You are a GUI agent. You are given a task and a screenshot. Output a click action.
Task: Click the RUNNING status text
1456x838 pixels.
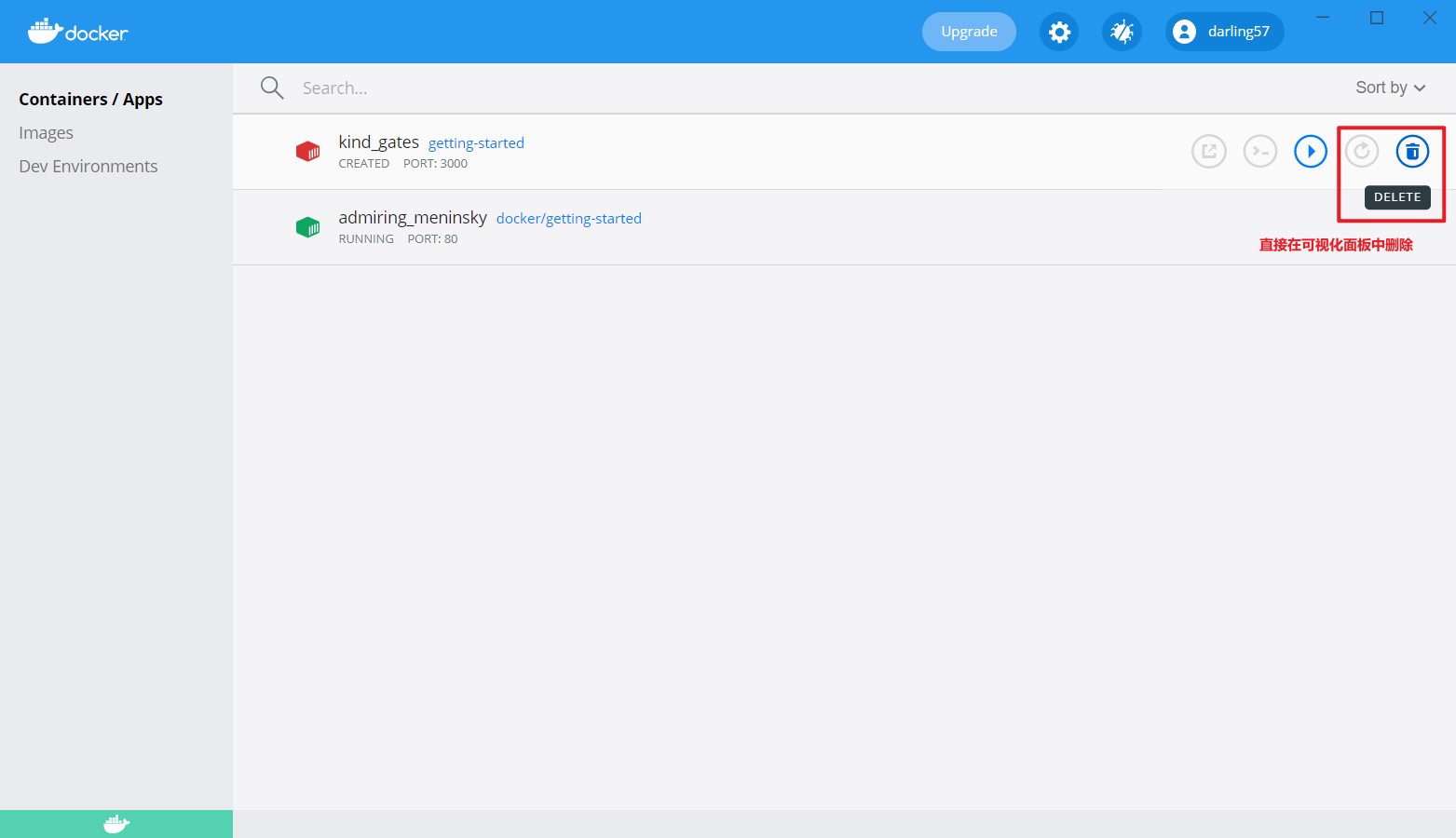click(x=366, y=239)
